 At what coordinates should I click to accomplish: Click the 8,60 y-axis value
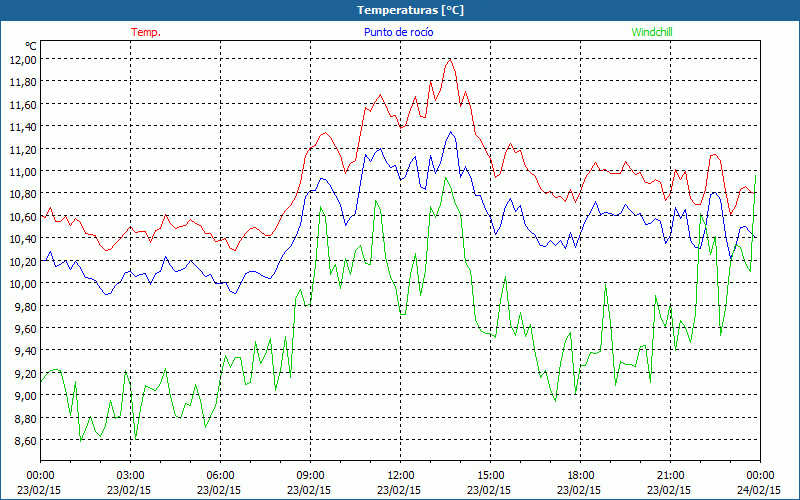tap(26, 440)
